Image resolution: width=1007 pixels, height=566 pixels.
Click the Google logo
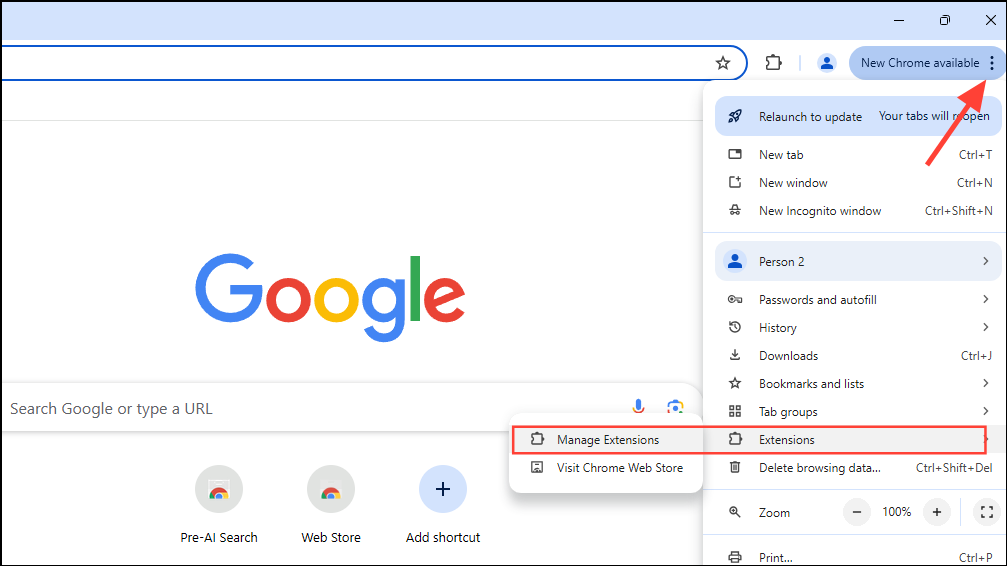pyautogui.click(x=330, y=297)
